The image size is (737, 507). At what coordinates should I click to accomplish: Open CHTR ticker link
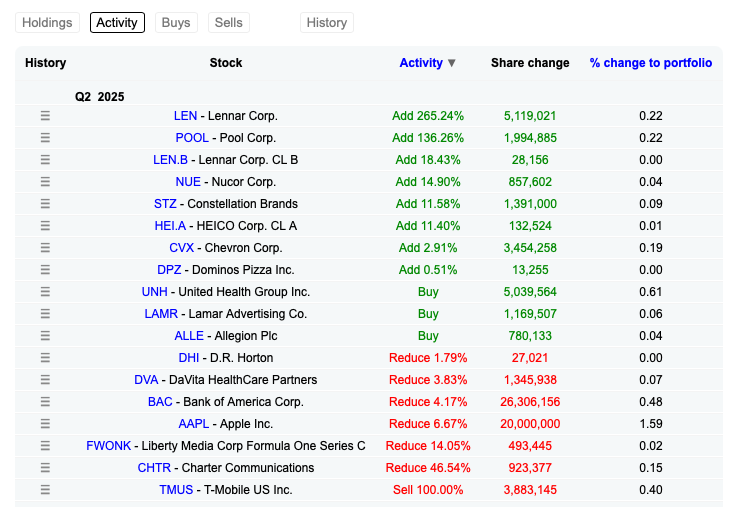tap(154, 468)
